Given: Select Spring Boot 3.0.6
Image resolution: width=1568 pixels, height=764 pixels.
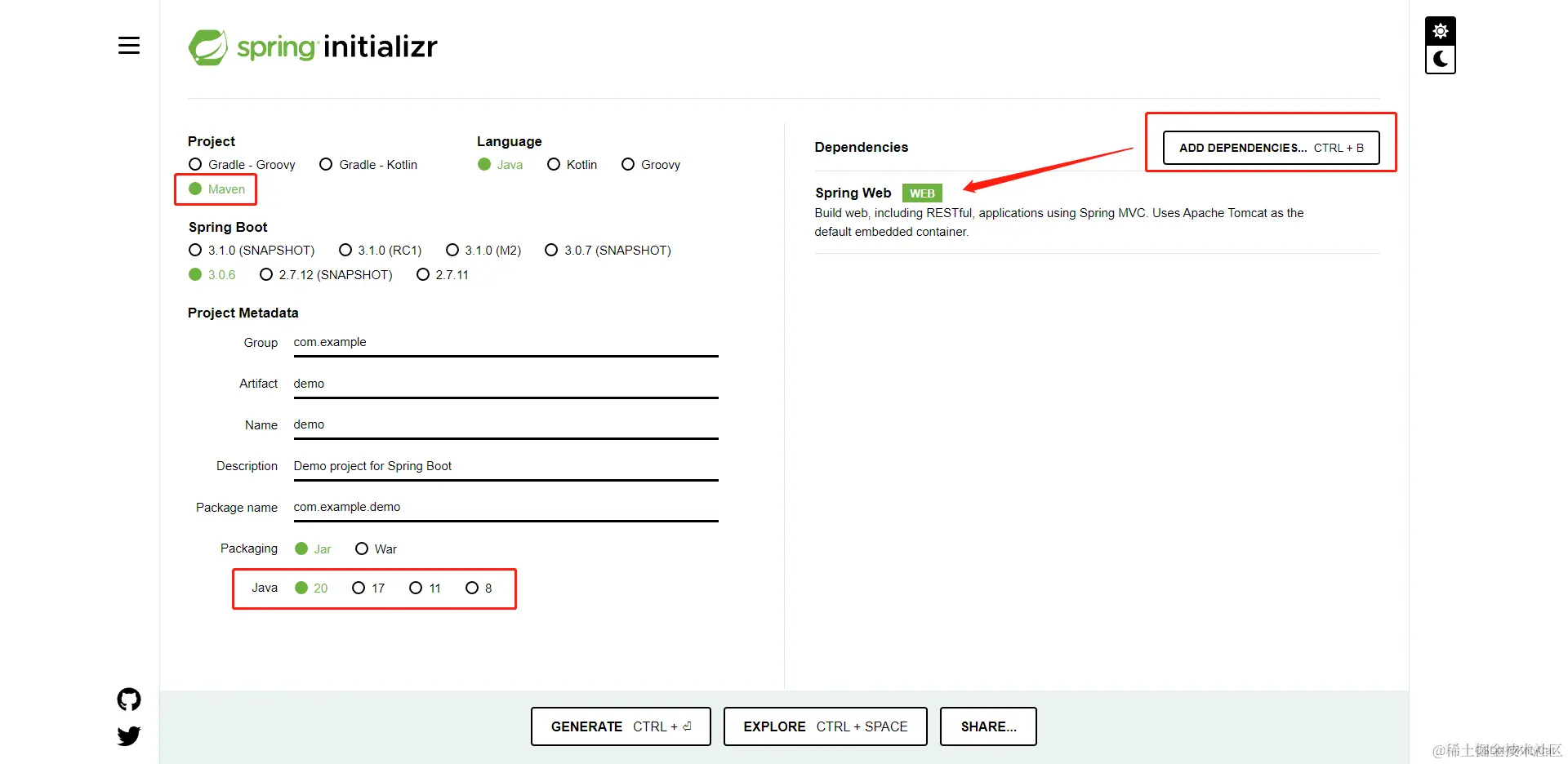Looking at the screenshot, I should pos(212,275).
